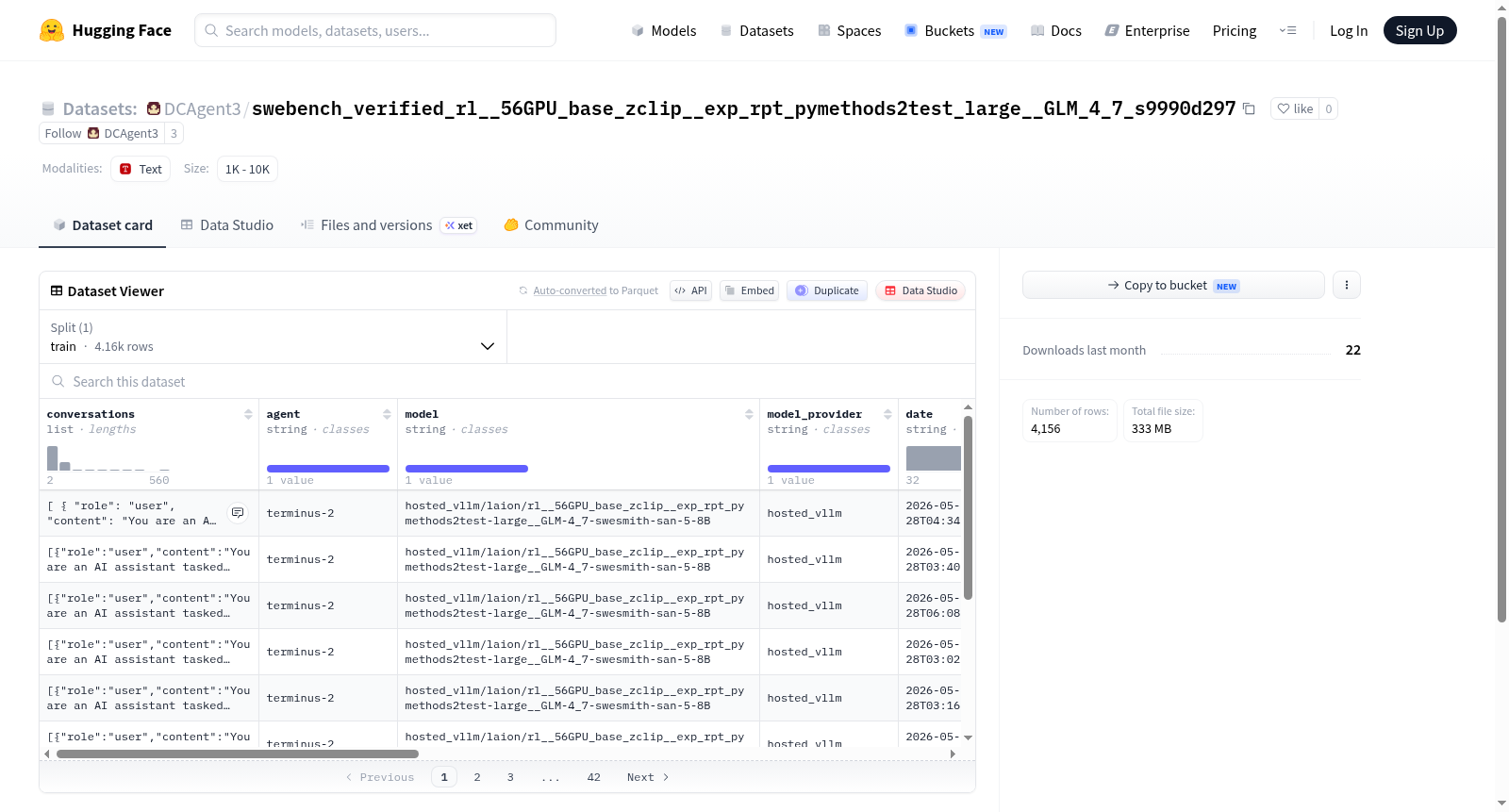Click the scroll-left arrow of the table scrollbar
1509x812 pixels.
point(47,754)
